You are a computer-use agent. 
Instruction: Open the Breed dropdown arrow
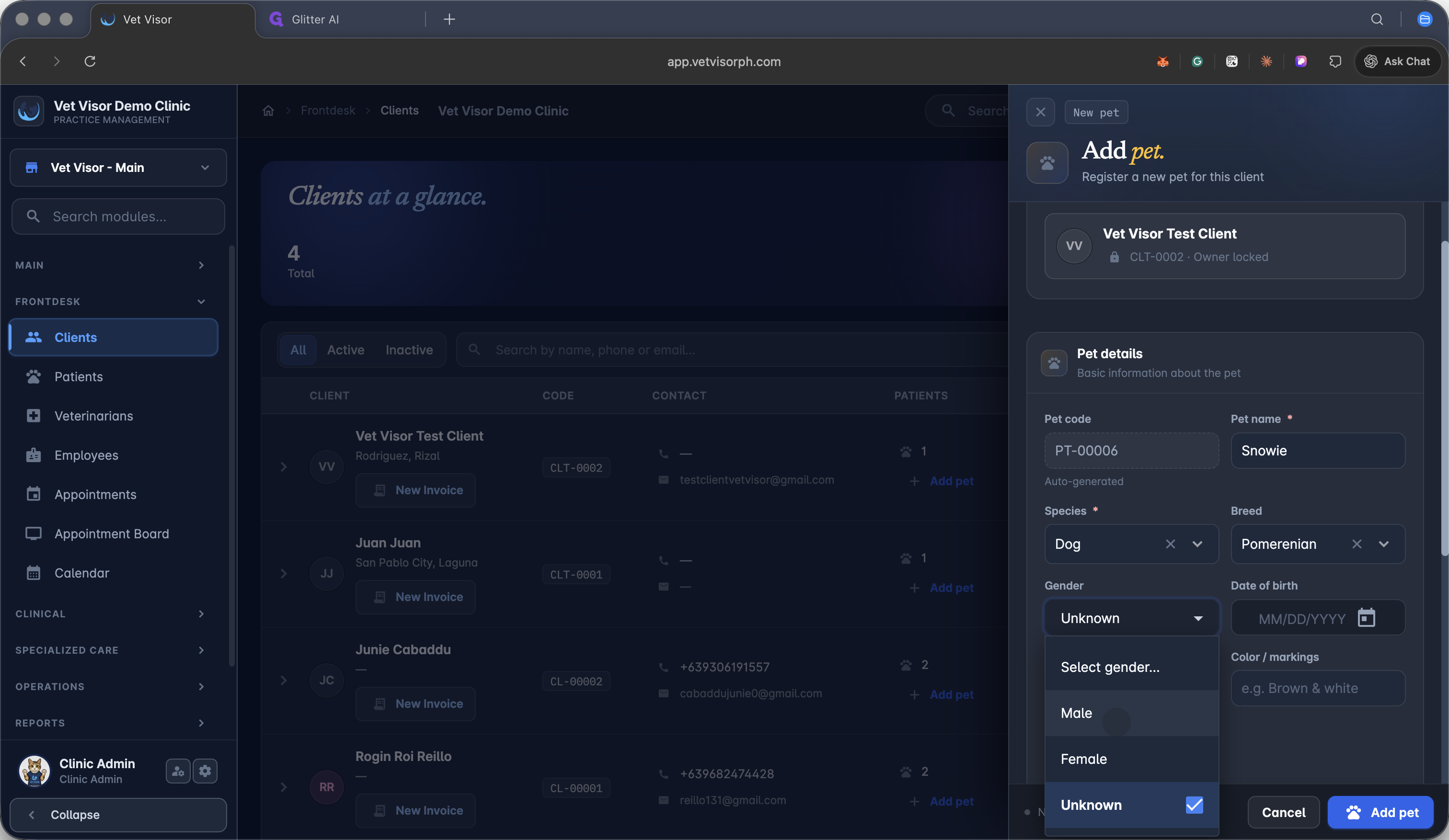coord(1383,544)
